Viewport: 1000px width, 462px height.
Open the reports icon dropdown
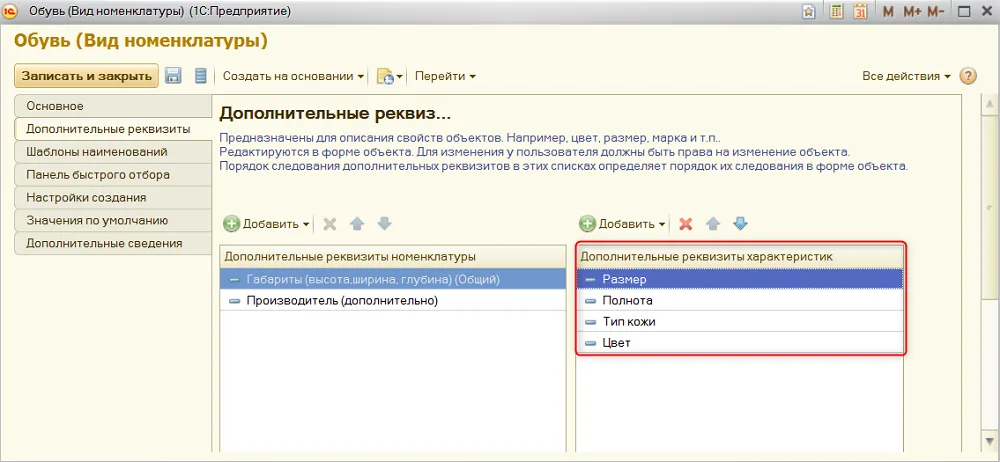(x=390, y=77)
